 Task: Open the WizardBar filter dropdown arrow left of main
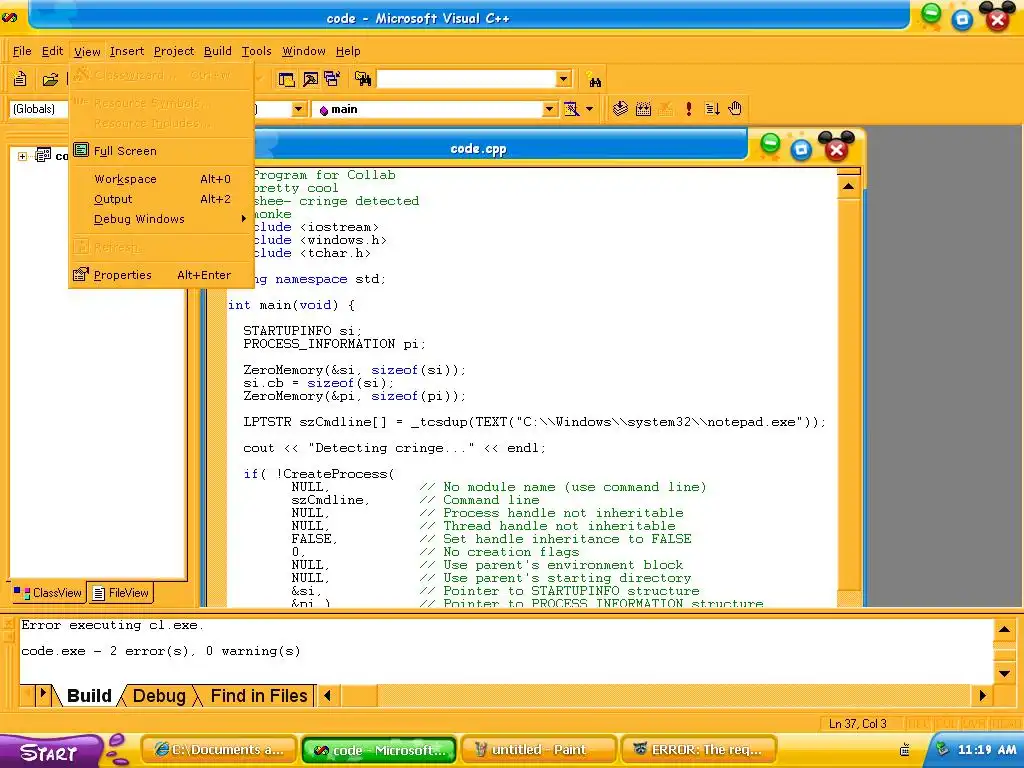298,109
